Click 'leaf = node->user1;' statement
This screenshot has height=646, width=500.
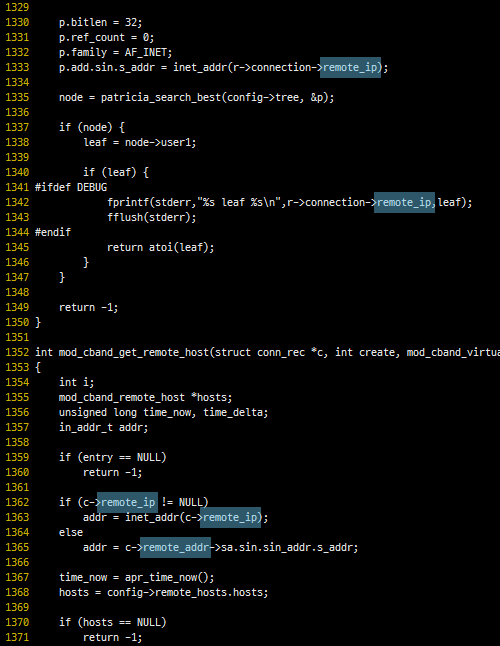140,142
